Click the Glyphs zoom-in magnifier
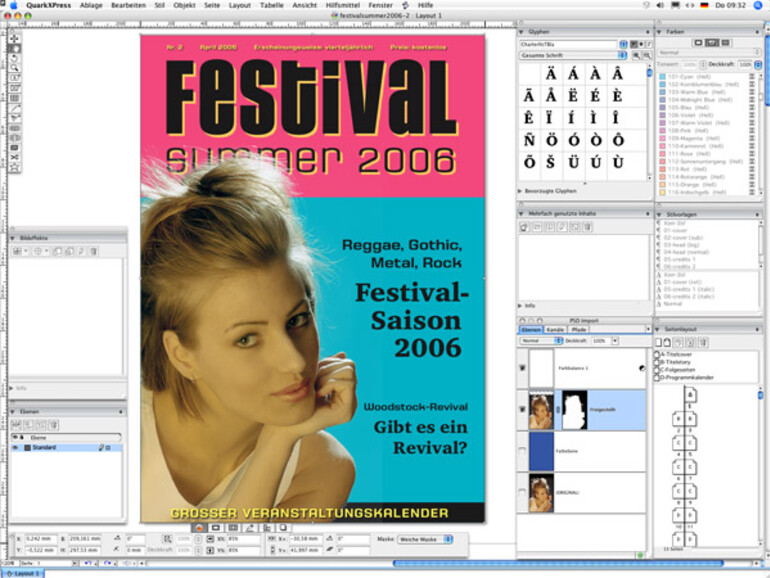 pyautogui.click(x=636, y=55)
